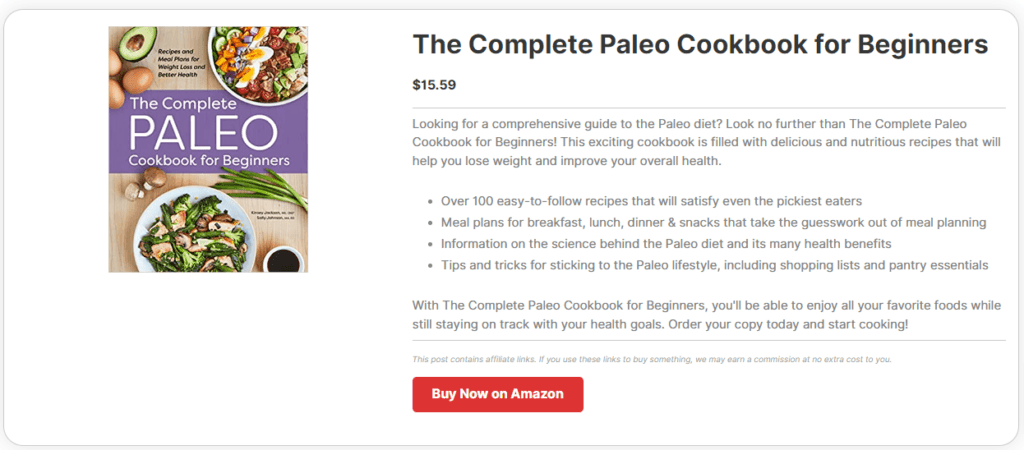Click the Buy Now on Amazon button

(x=497, y=394)
